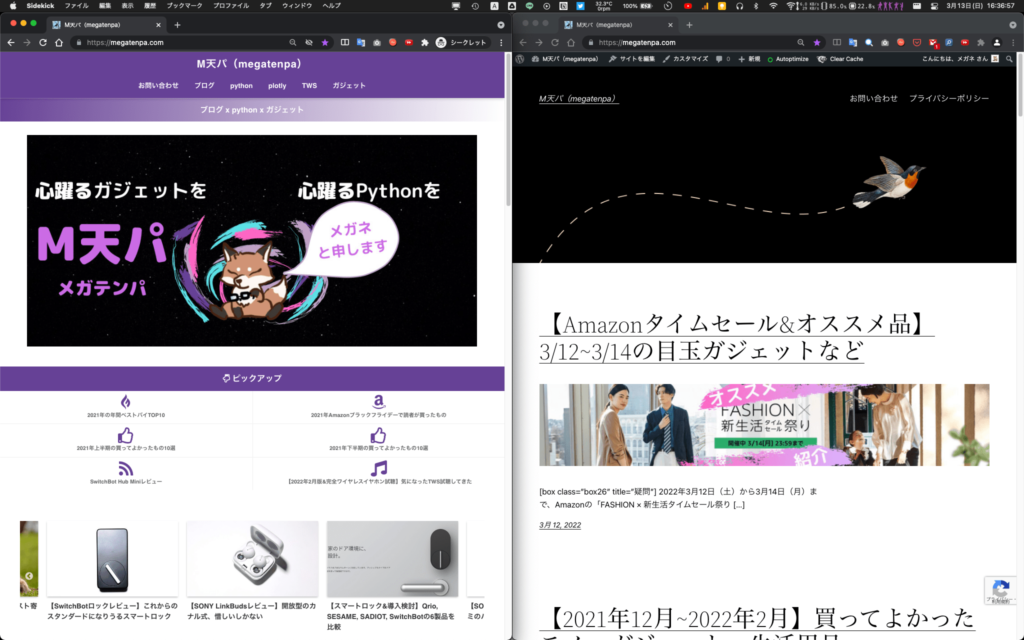Open the WordPress logo menu in admin bar
The height and width of the screenshot is (640, 1024).
(520, 59)
